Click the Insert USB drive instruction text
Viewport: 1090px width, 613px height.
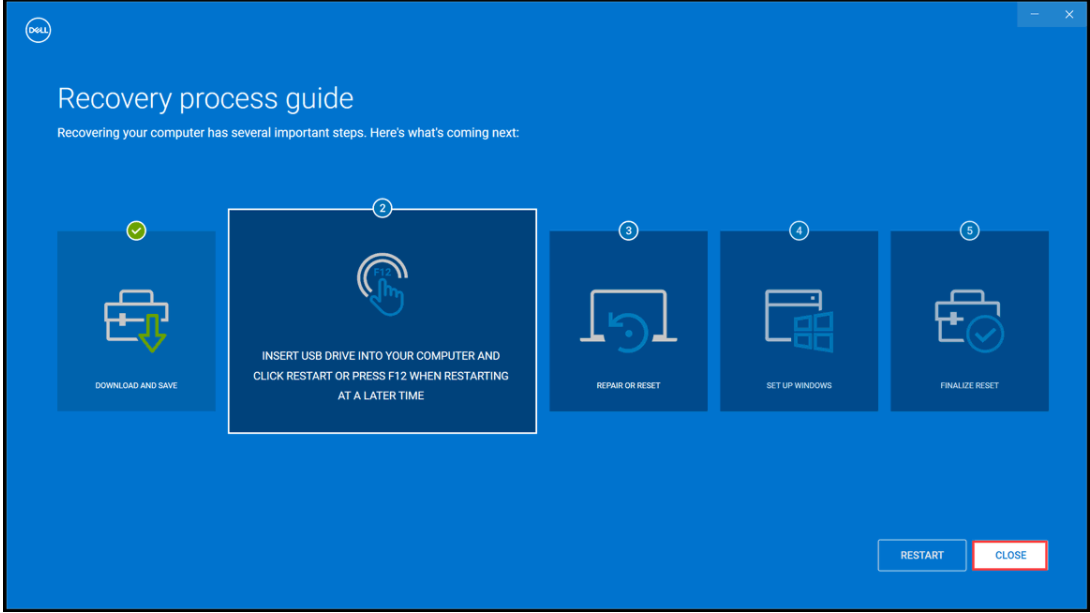click(x=381, y=375)
